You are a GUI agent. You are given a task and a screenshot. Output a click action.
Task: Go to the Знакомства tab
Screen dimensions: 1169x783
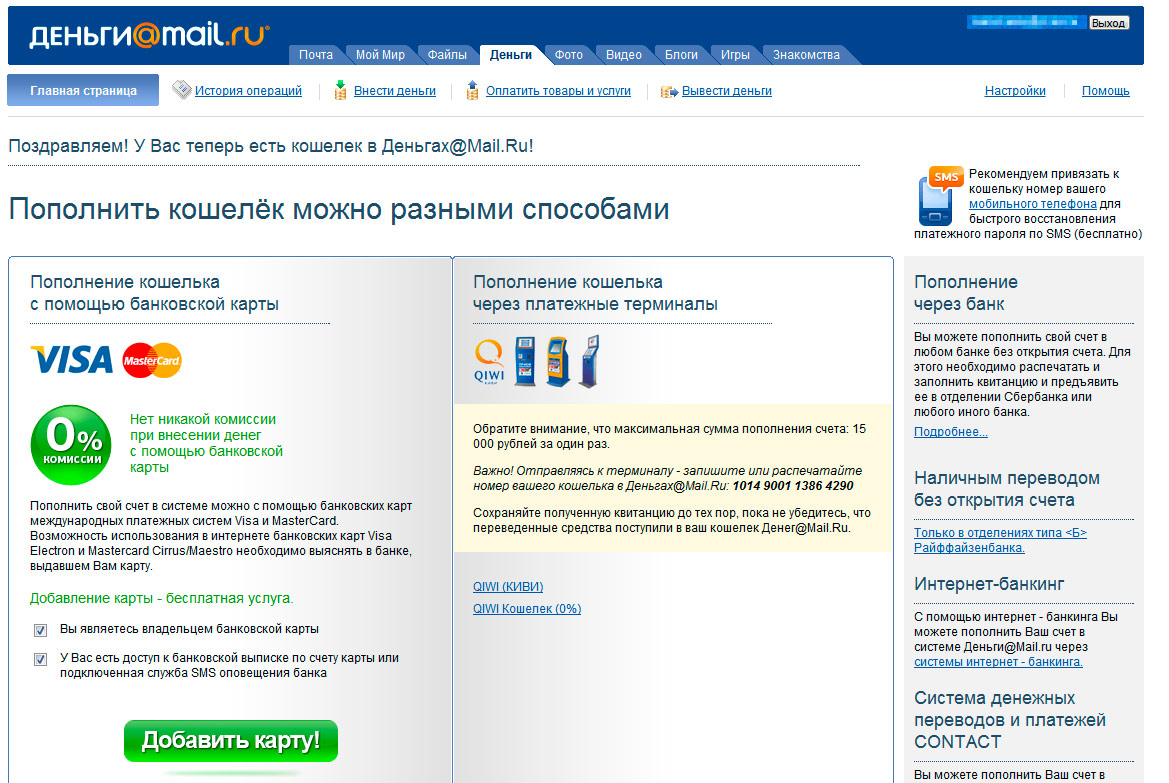click(806, 54)
